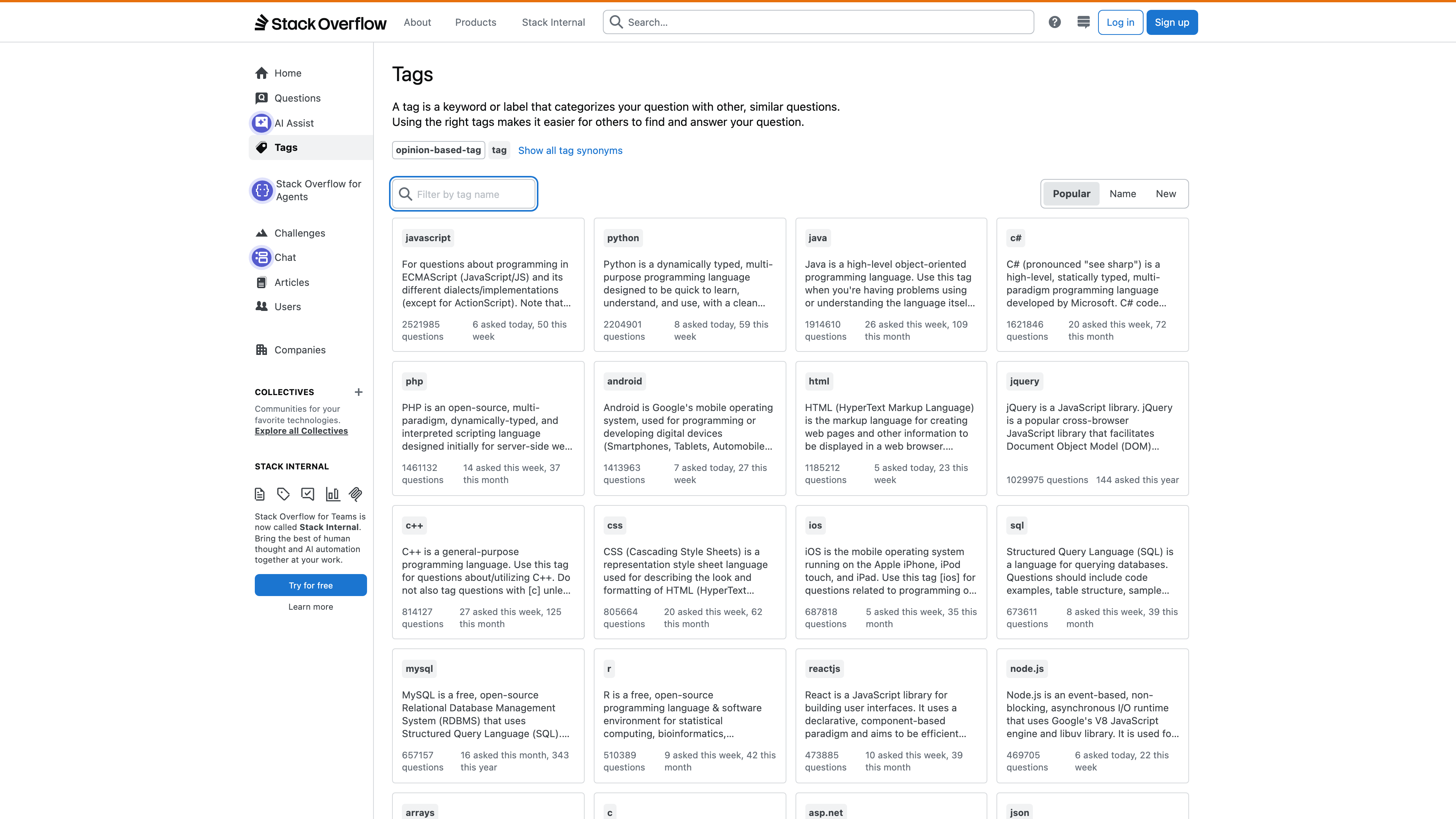
Task: Open the help question-mark icon
Action: click(x=1055, y=22)
